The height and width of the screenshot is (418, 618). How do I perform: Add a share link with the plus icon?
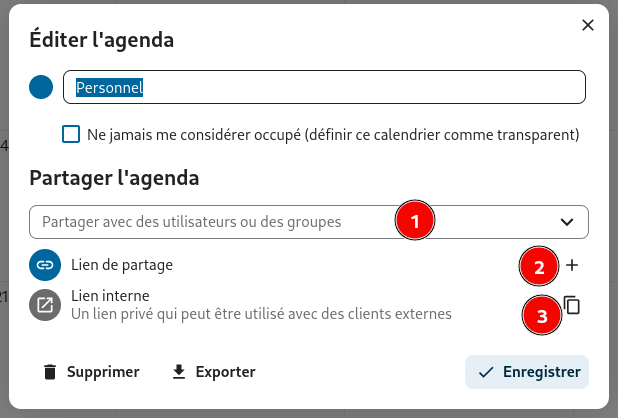tap(572, 265)
